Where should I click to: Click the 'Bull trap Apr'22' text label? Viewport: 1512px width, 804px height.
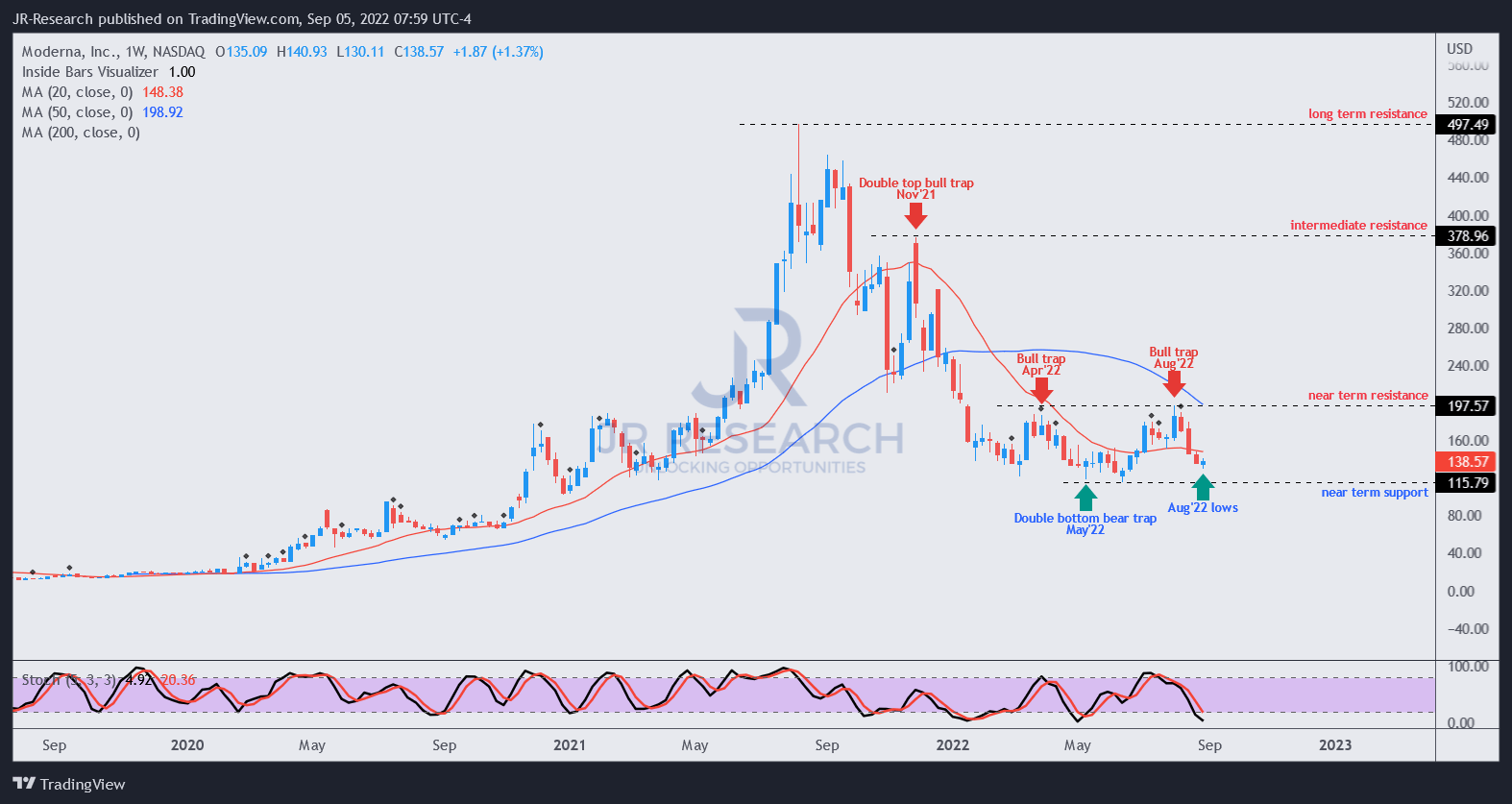(1041, 365)
